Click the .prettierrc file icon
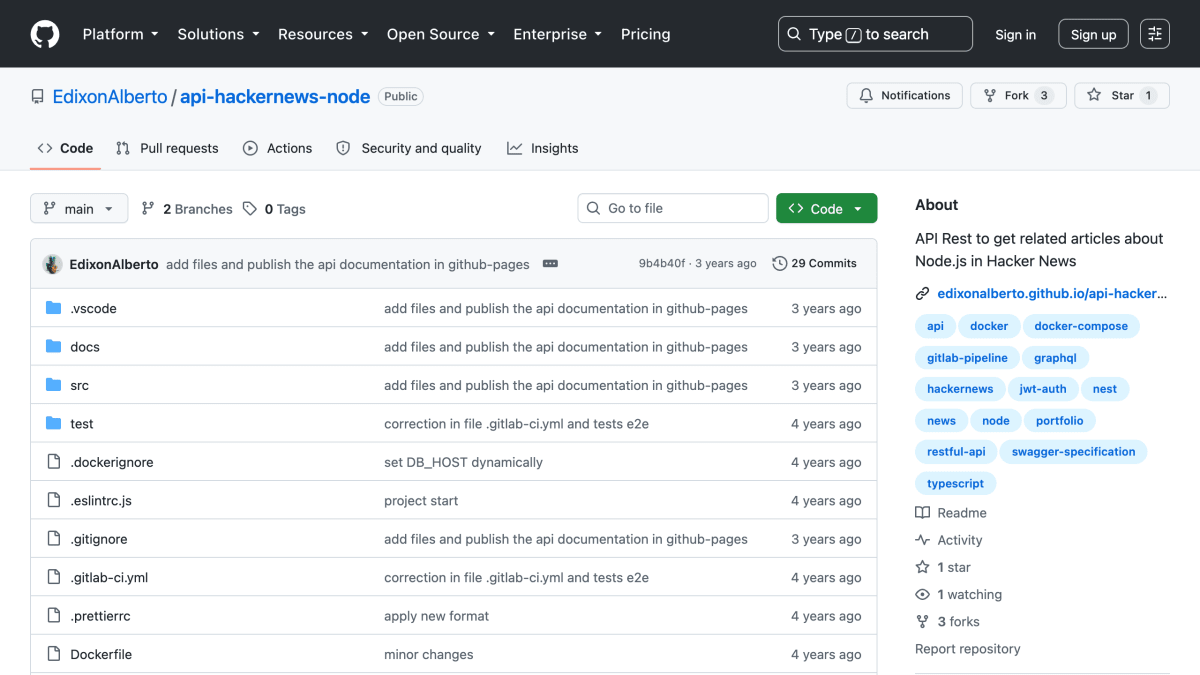Screen dimensions: 1200x675 [x=54, y=616]
